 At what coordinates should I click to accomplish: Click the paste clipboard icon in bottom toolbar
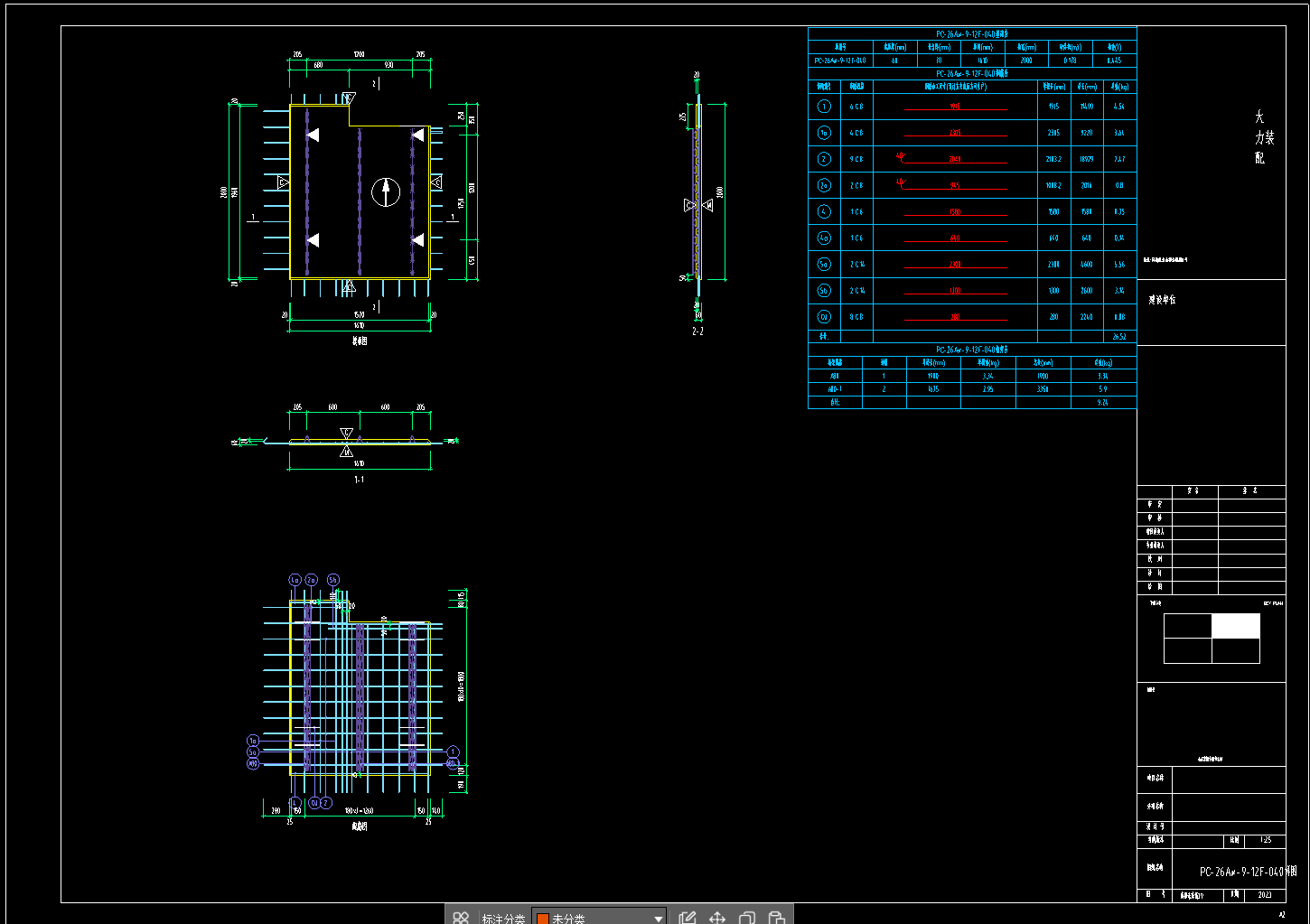pos(776,918)
